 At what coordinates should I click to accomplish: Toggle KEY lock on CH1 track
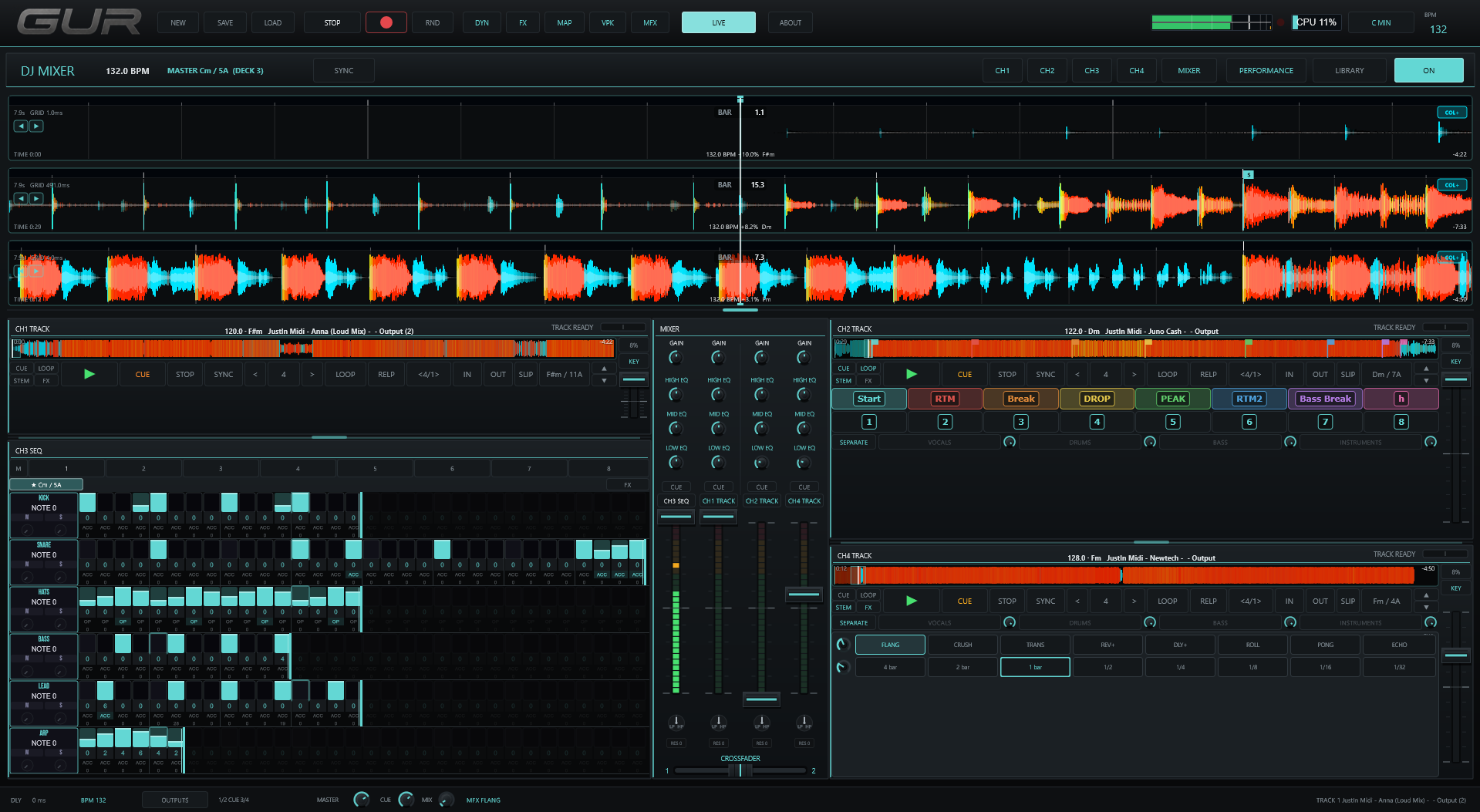(634, 362)
